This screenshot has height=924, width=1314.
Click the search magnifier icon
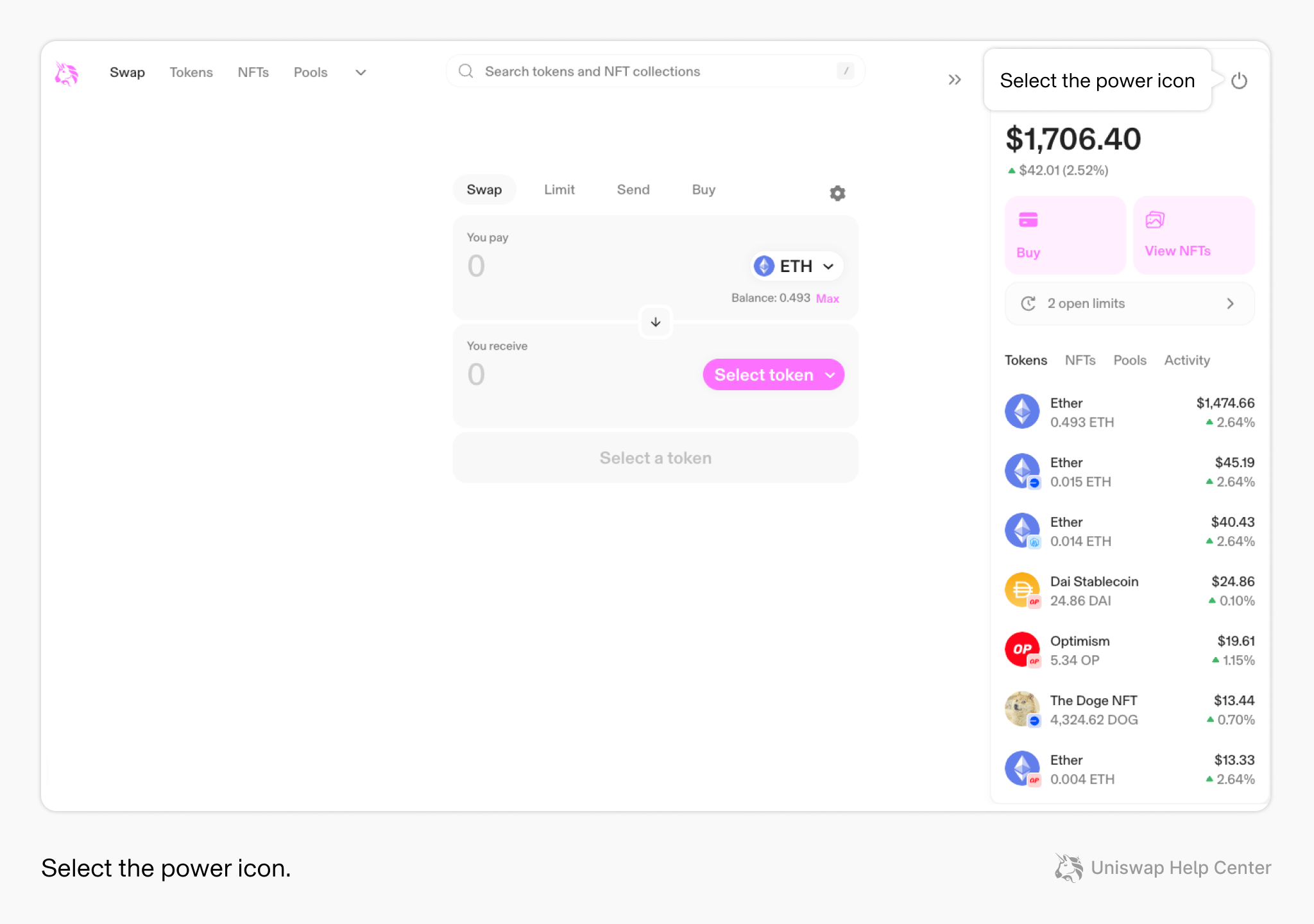(466, 71)
